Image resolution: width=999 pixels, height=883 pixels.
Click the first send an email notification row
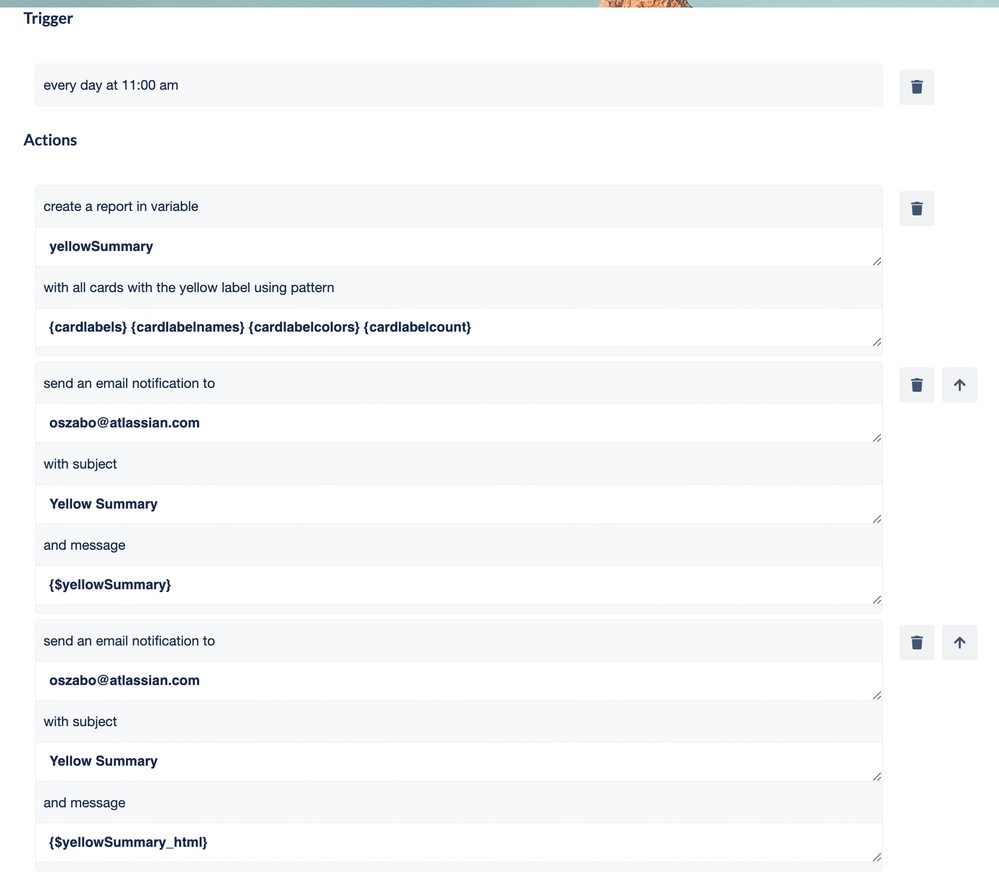coord(458,383)
